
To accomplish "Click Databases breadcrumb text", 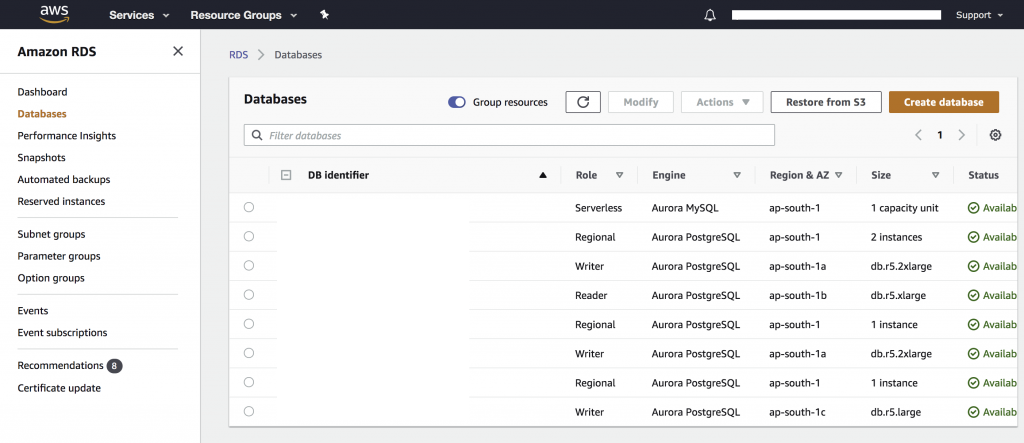I will 298,55.
